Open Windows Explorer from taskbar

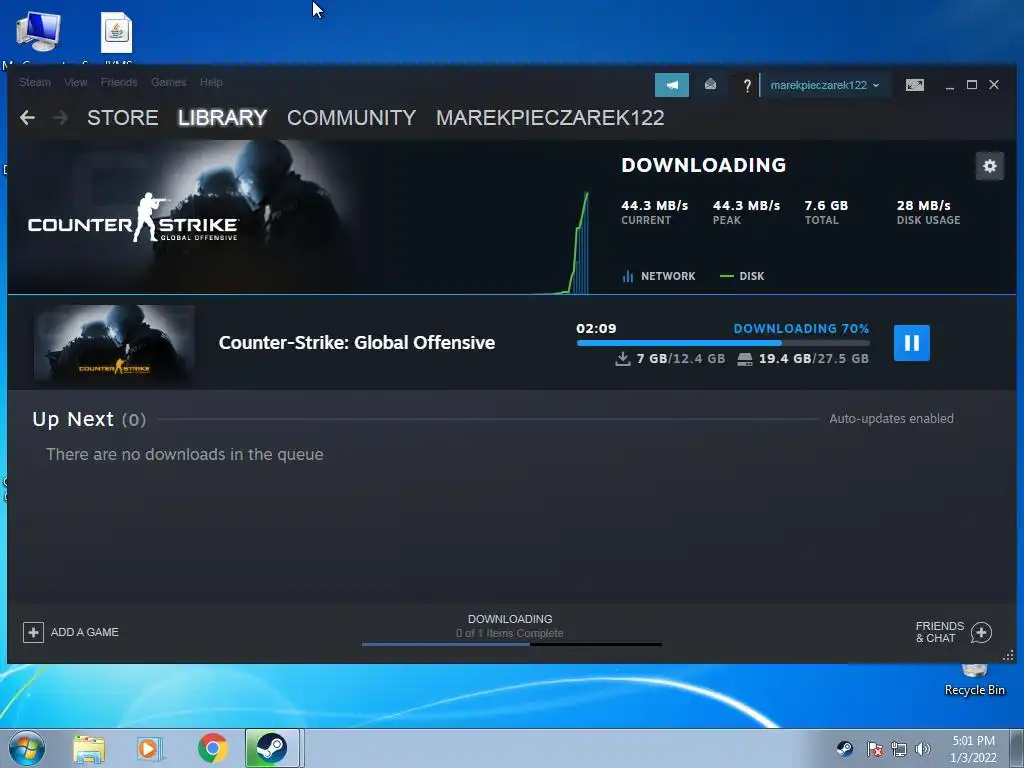[89, 748]
